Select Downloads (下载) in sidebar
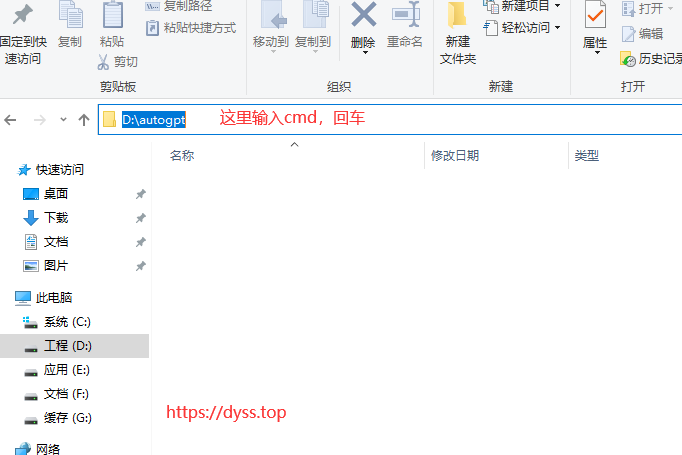682x455 pixels. 56,218
